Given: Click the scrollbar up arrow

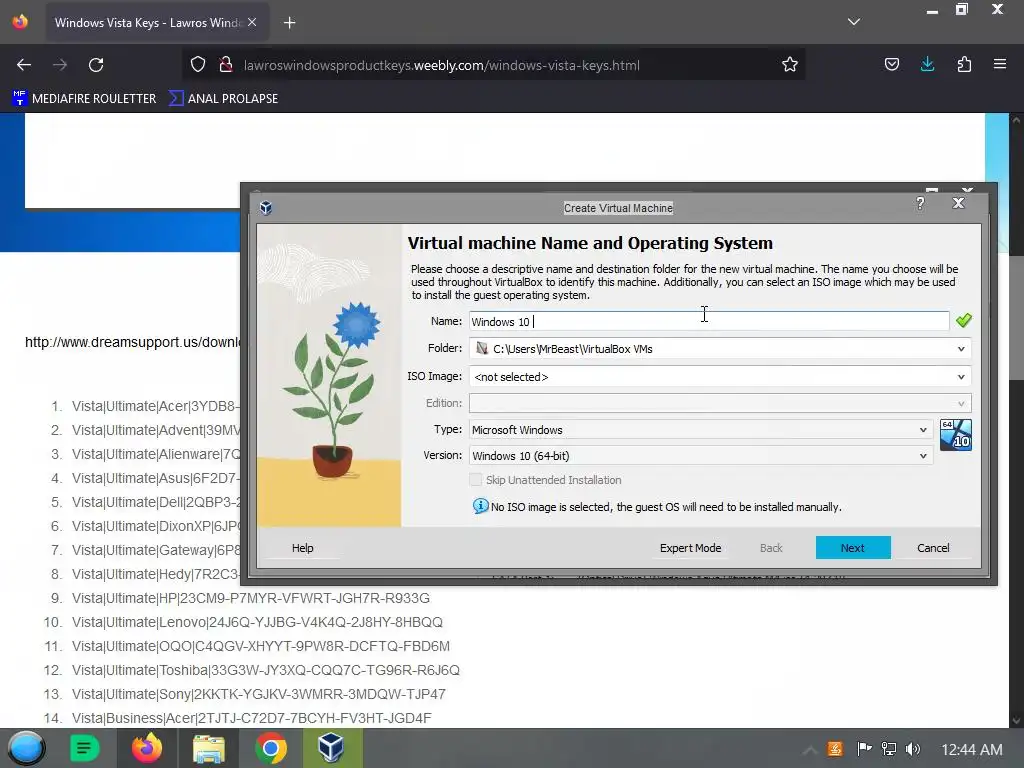Looking at the screenshot, I should pos(1016,120).
